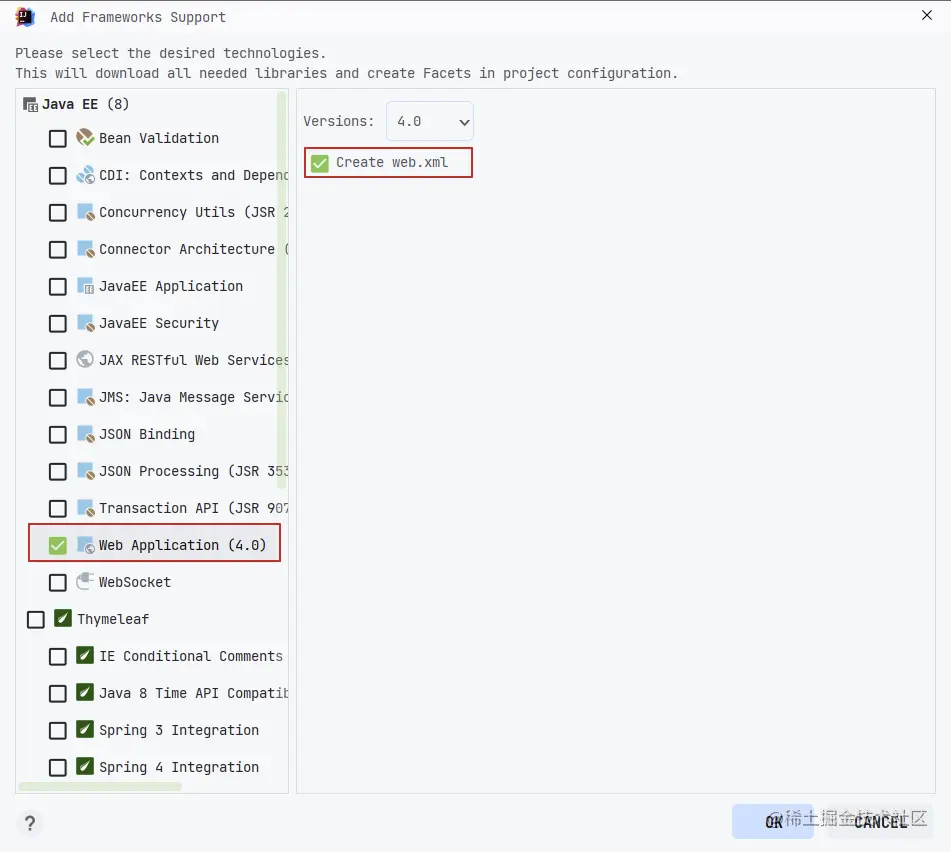
Task: Close the Add Frameworks Support dialog
Action: click(927, 15)
